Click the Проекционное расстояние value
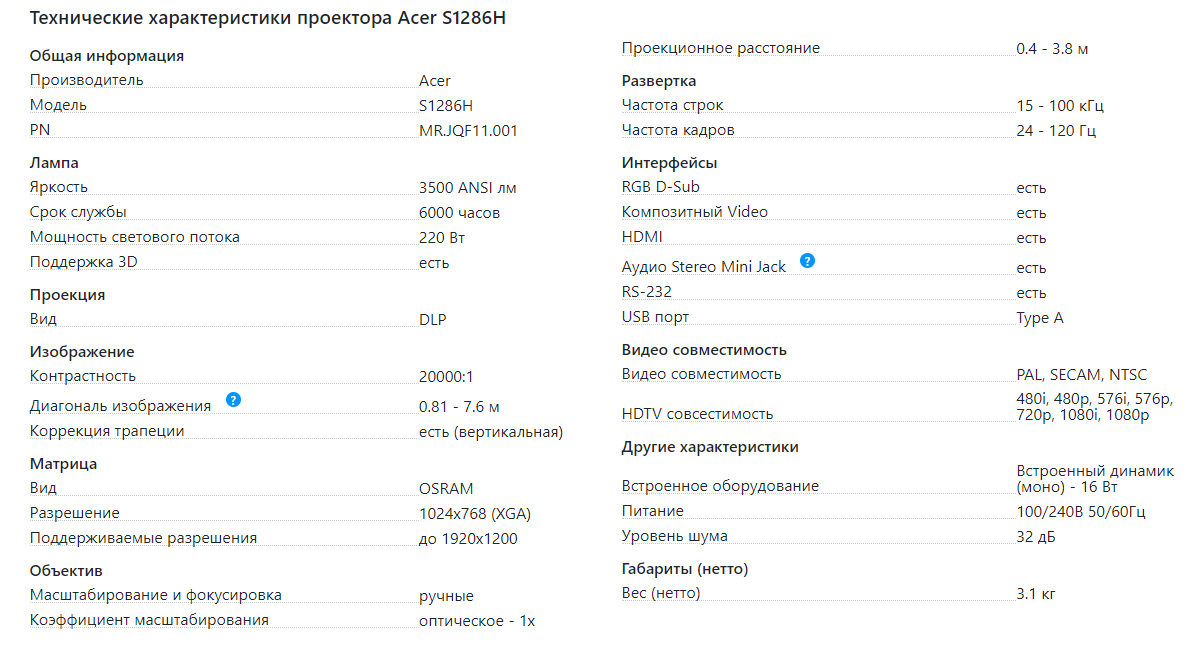Viewport: 1196px width, 650px height. (1051, 49)
